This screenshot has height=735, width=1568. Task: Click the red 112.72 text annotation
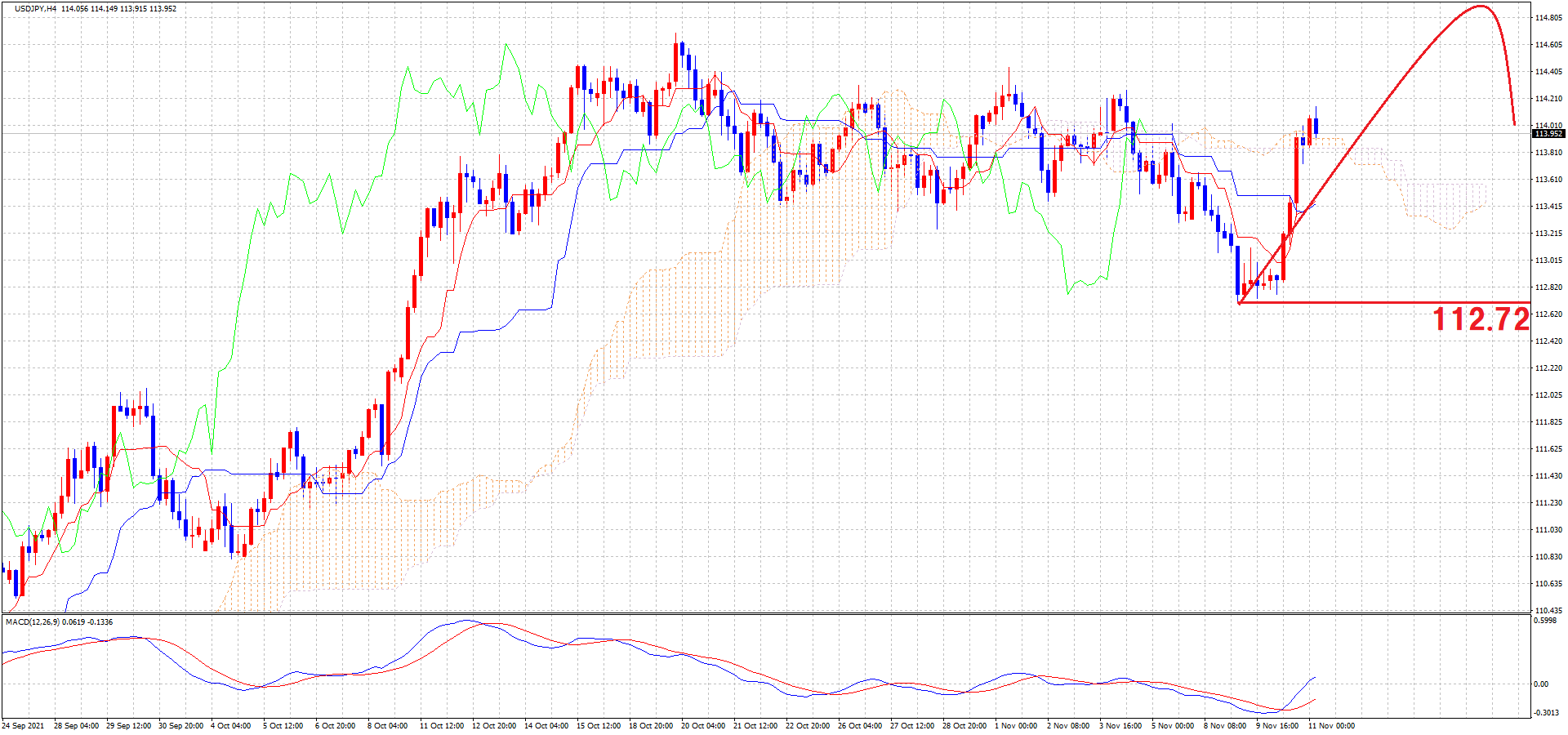[1481, 319]
